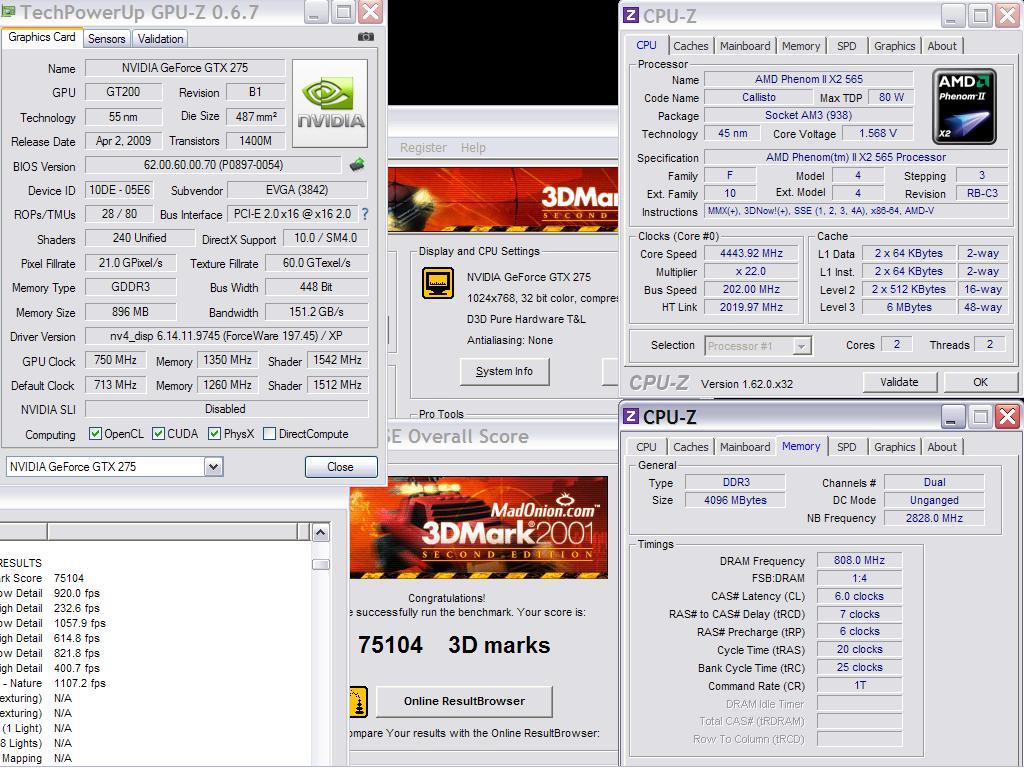The width and height of the screenshot is (1024, 768).
Task: Click the Multiplier x 22.0 value
Action: [751, 271]
